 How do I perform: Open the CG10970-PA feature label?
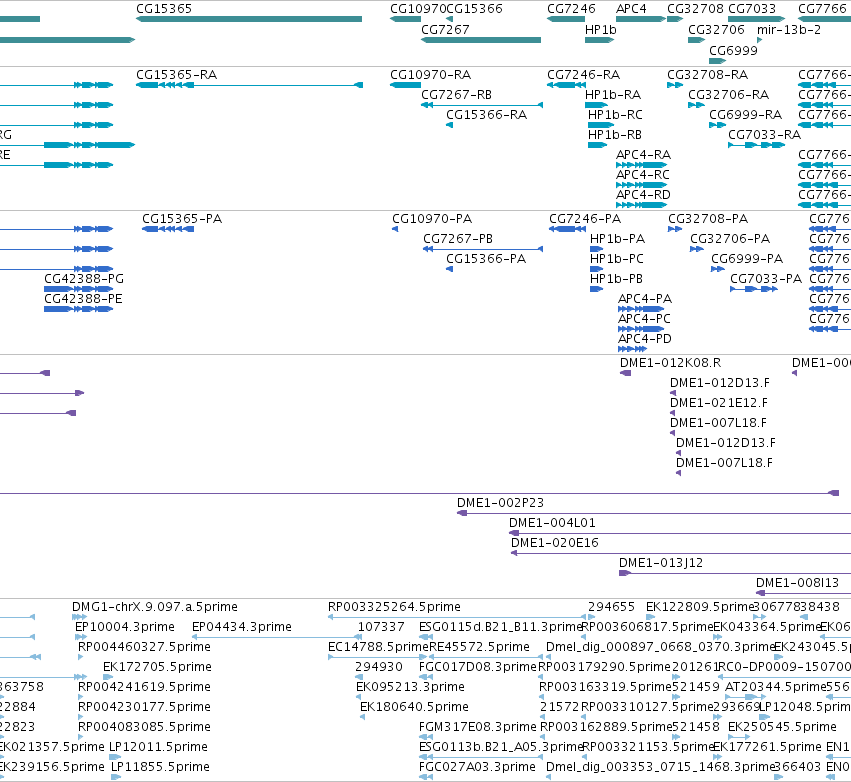[432, 219]
